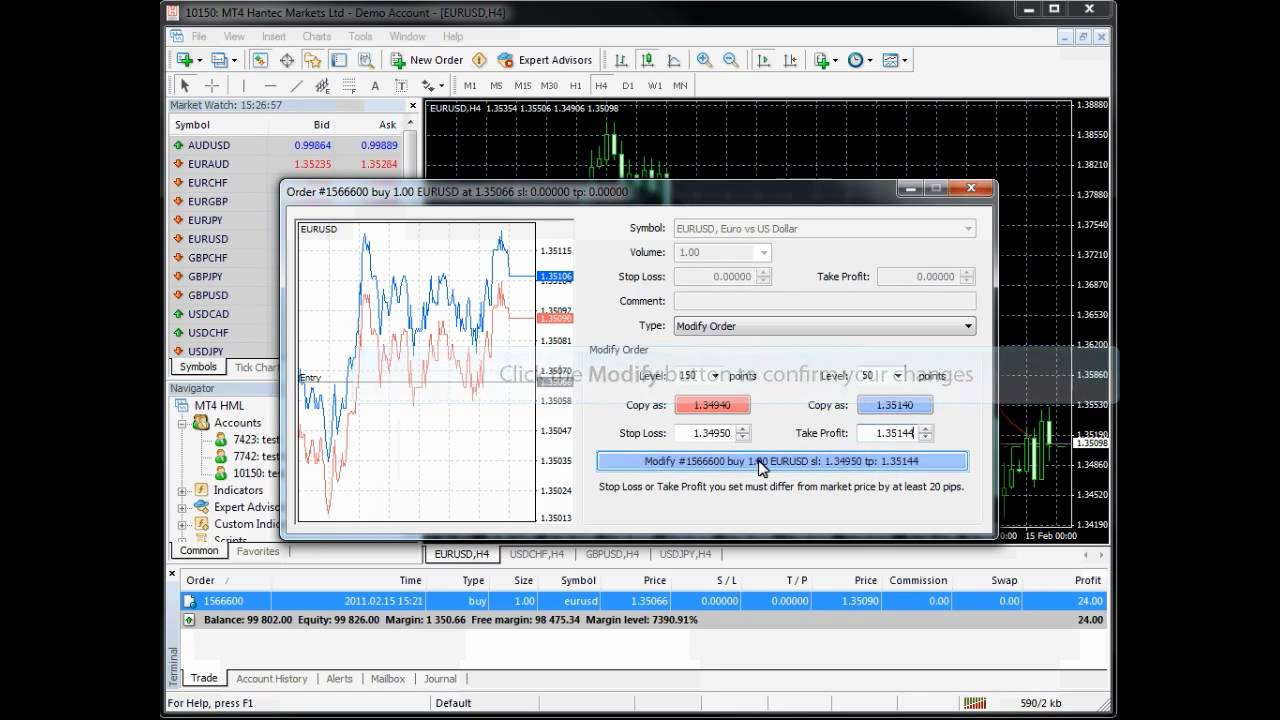Select the Text Label tool

click(401, 86)
